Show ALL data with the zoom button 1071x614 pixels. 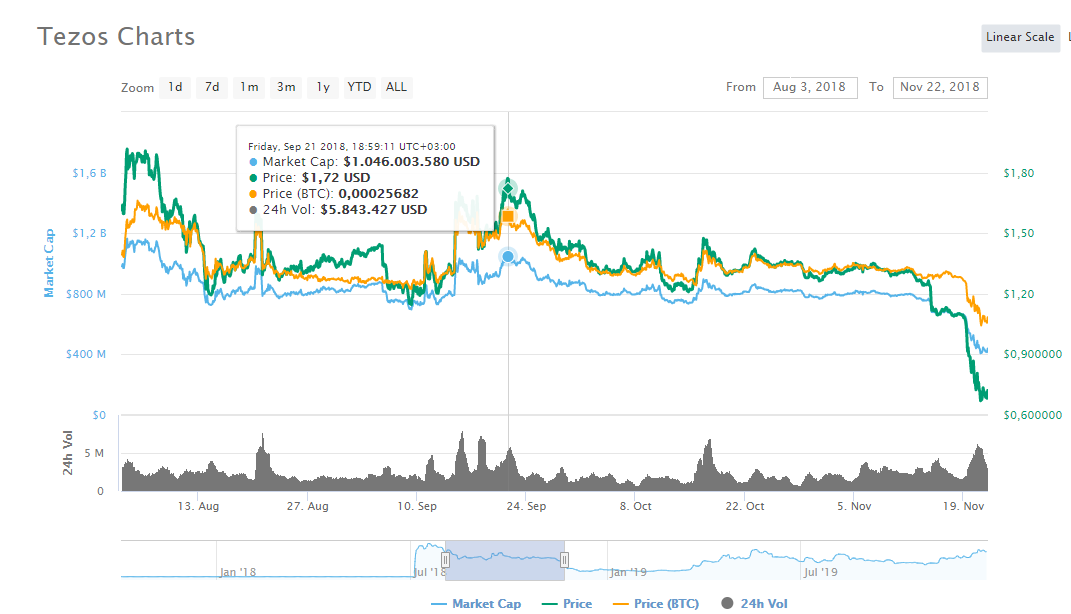click(396, 87)
